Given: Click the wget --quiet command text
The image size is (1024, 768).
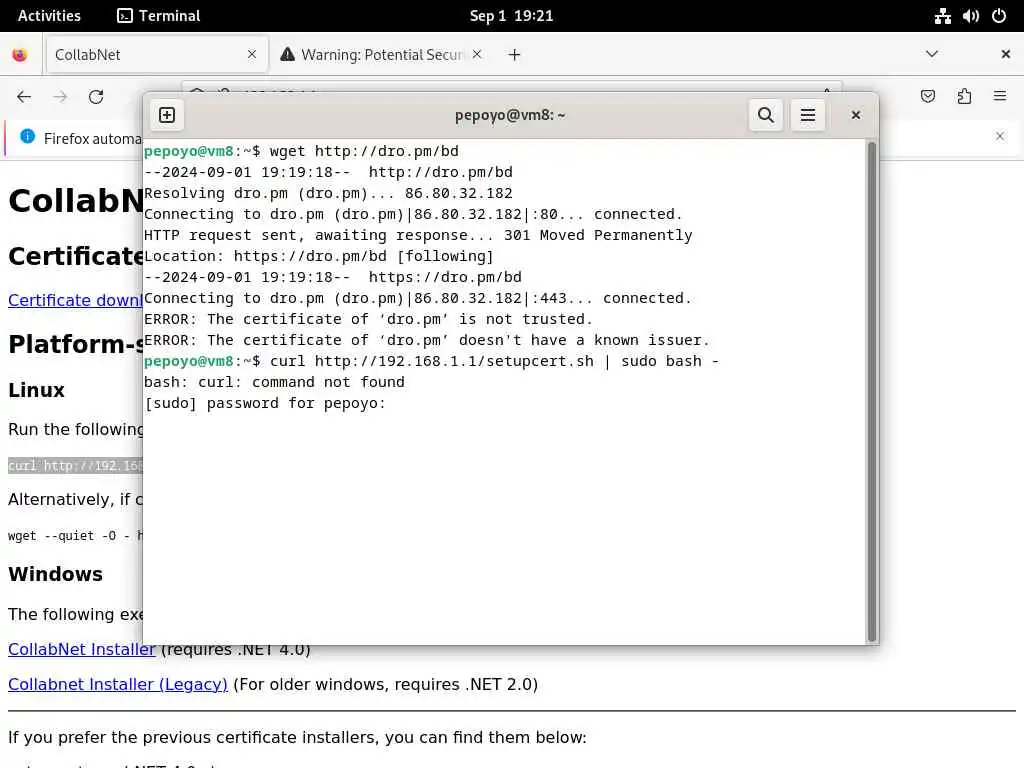Looking at the screenshot, I should pos(75,536).
